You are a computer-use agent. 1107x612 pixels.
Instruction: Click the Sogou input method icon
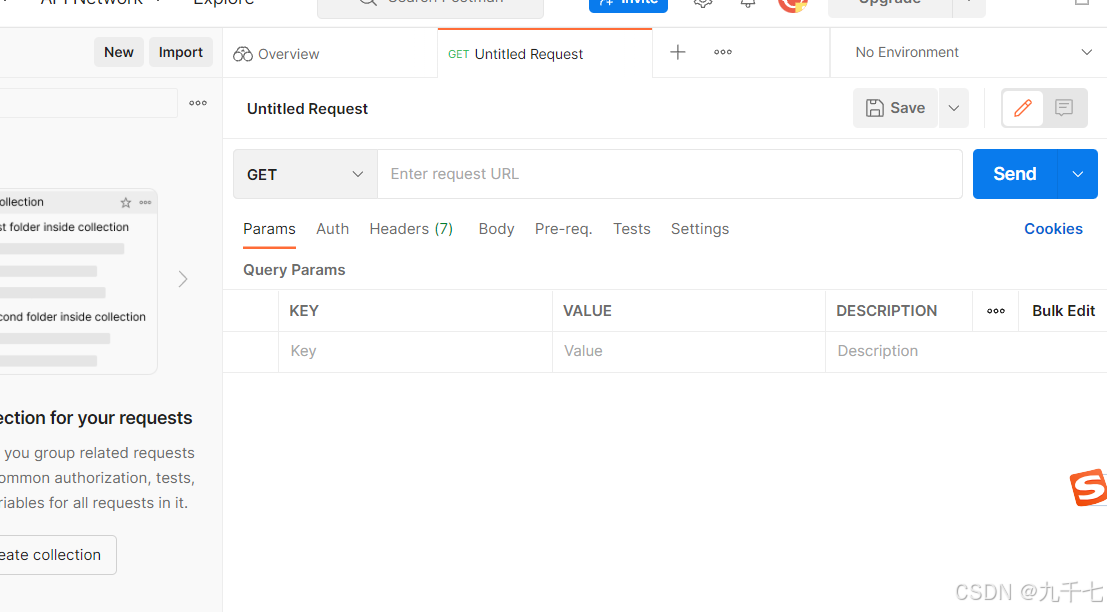[x=1088, y=487]
